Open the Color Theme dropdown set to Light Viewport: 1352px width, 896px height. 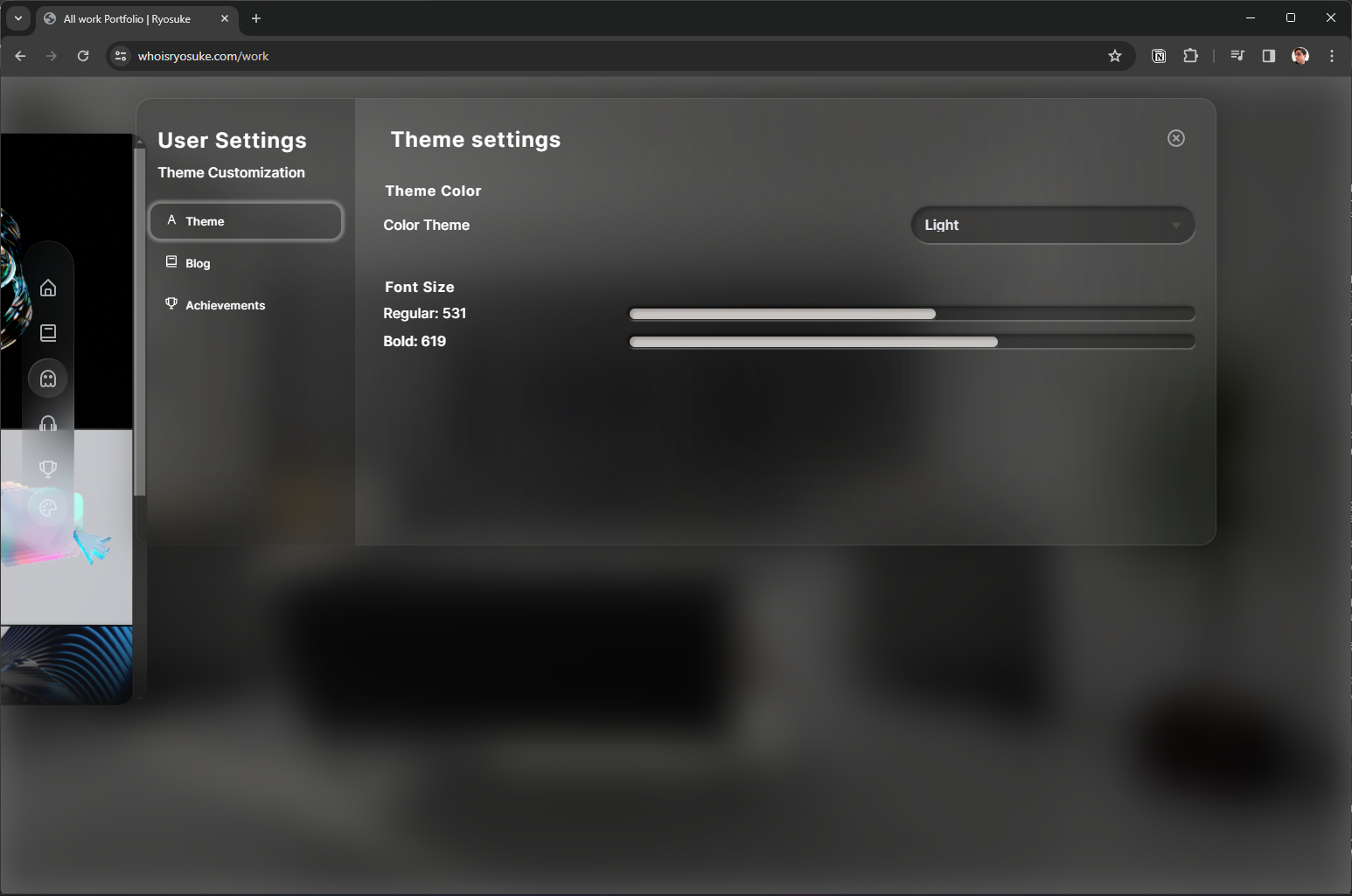[x=1053, y=225]
